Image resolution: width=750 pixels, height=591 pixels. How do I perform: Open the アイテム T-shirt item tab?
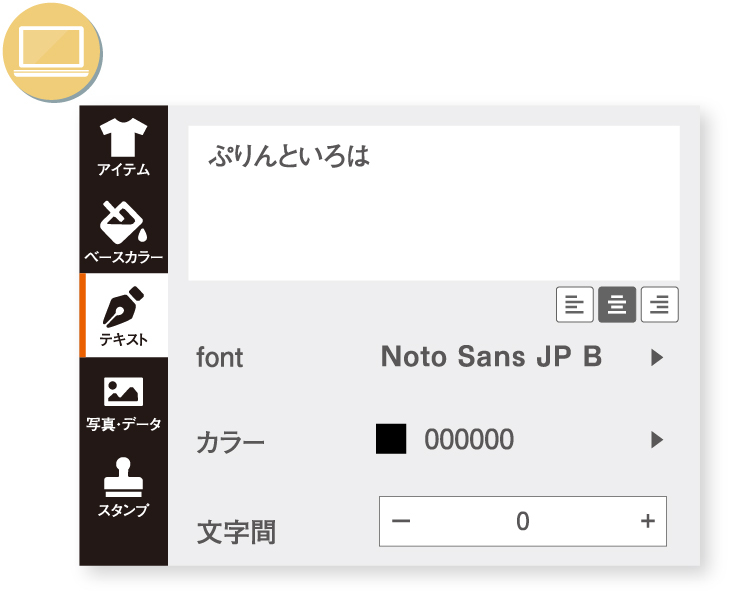pos(123,147)
